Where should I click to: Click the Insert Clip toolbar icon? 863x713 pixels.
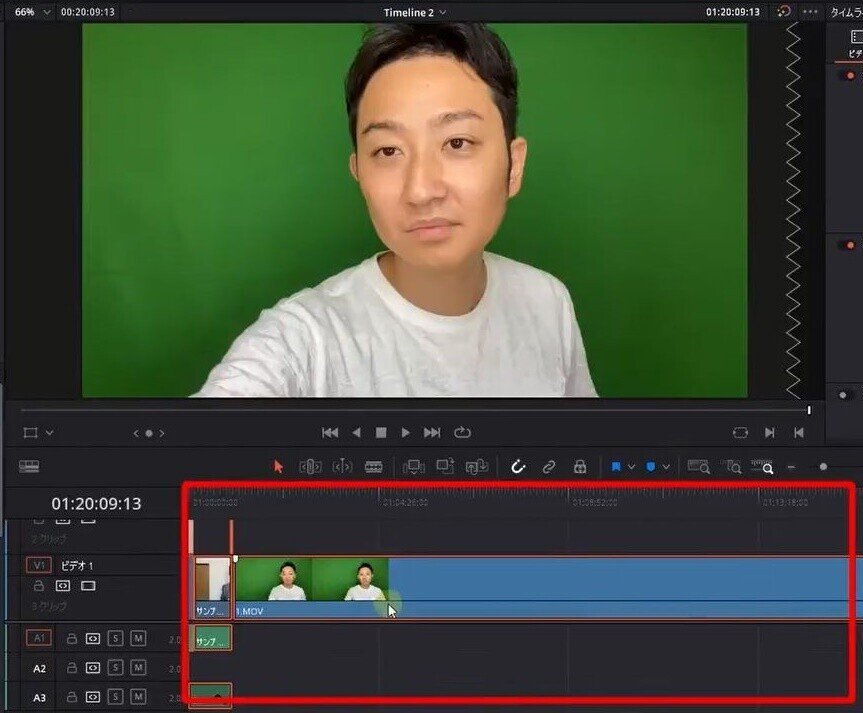(x=413, y=467)
